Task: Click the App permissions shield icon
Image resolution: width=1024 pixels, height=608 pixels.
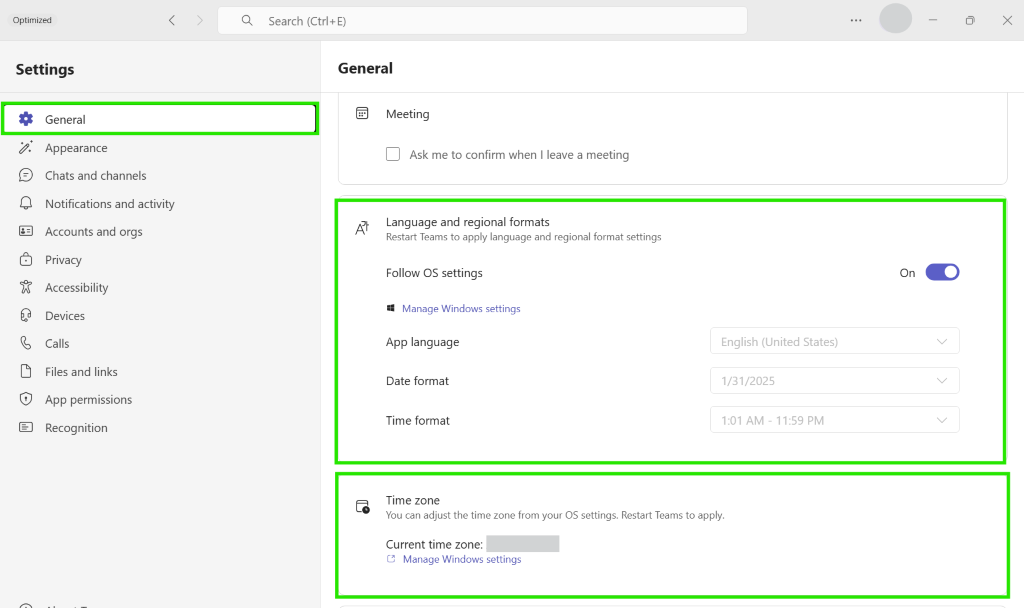Action: point(25,399)
